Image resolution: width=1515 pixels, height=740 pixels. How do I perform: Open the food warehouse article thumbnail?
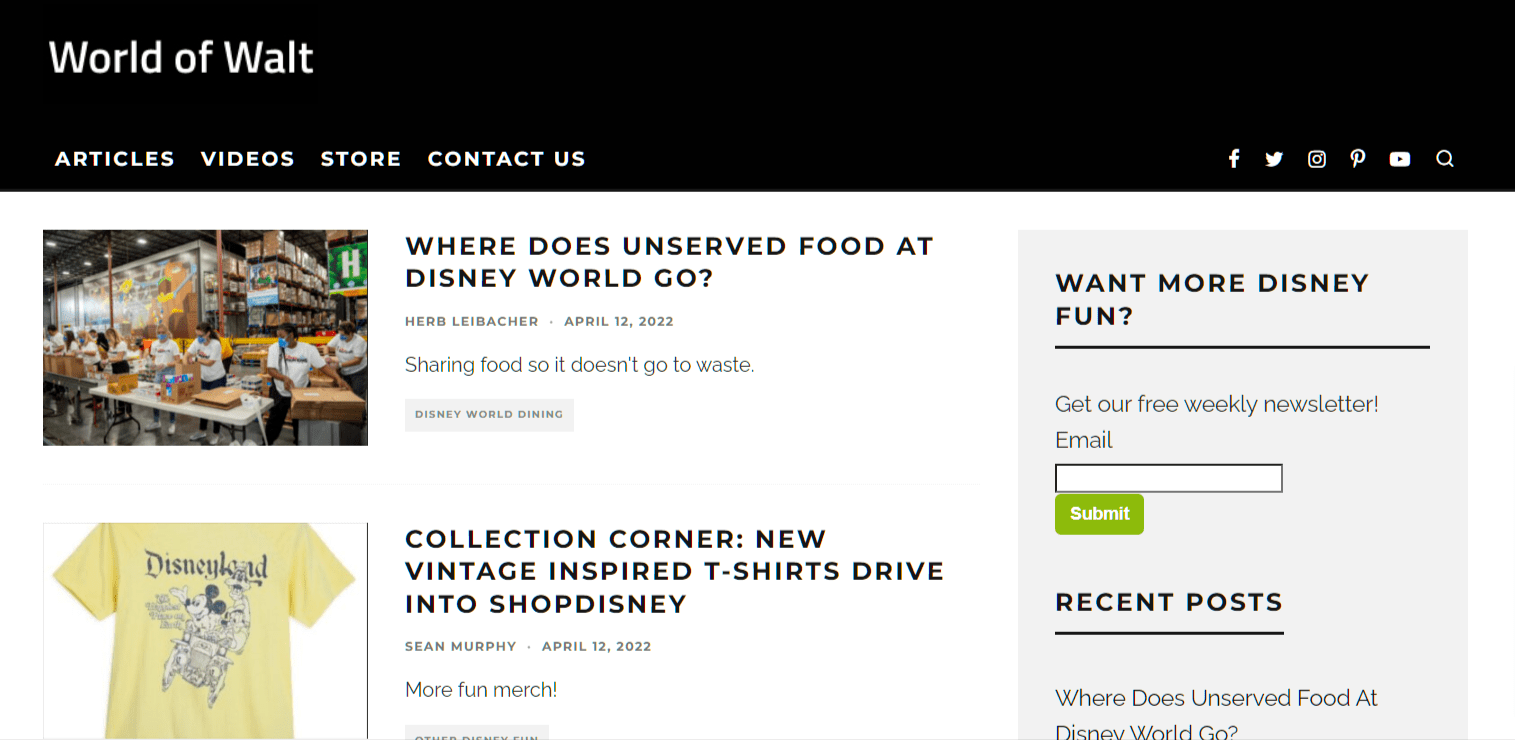205,338
